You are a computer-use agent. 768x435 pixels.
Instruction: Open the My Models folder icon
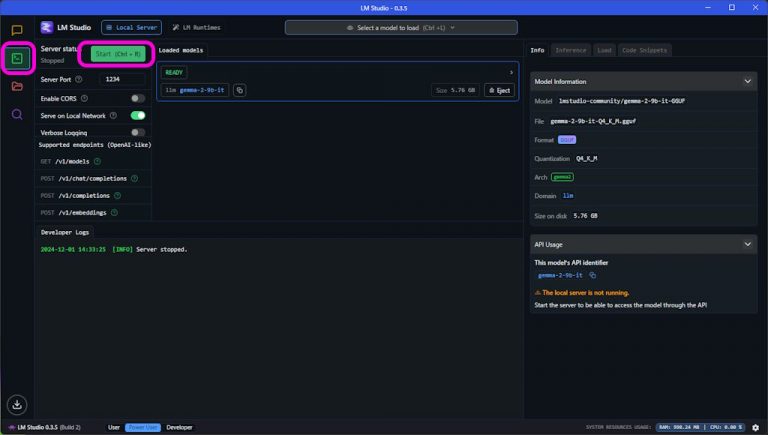coord(17,86)
